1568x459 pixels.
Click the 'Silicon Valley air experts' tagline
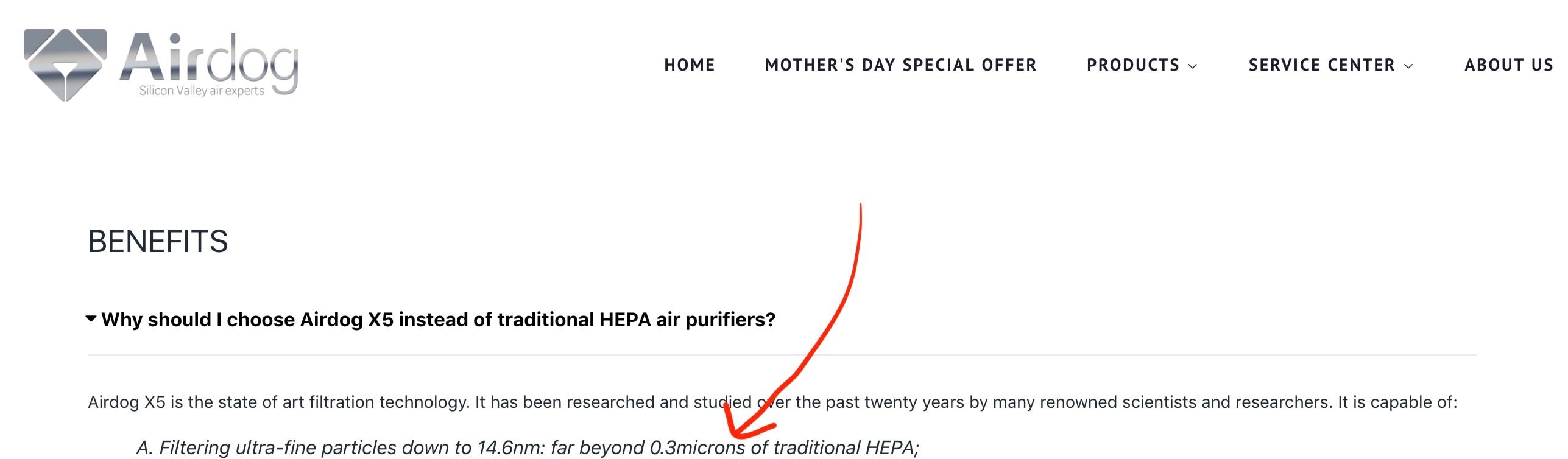pyautogui.click(x=202, y=91)
